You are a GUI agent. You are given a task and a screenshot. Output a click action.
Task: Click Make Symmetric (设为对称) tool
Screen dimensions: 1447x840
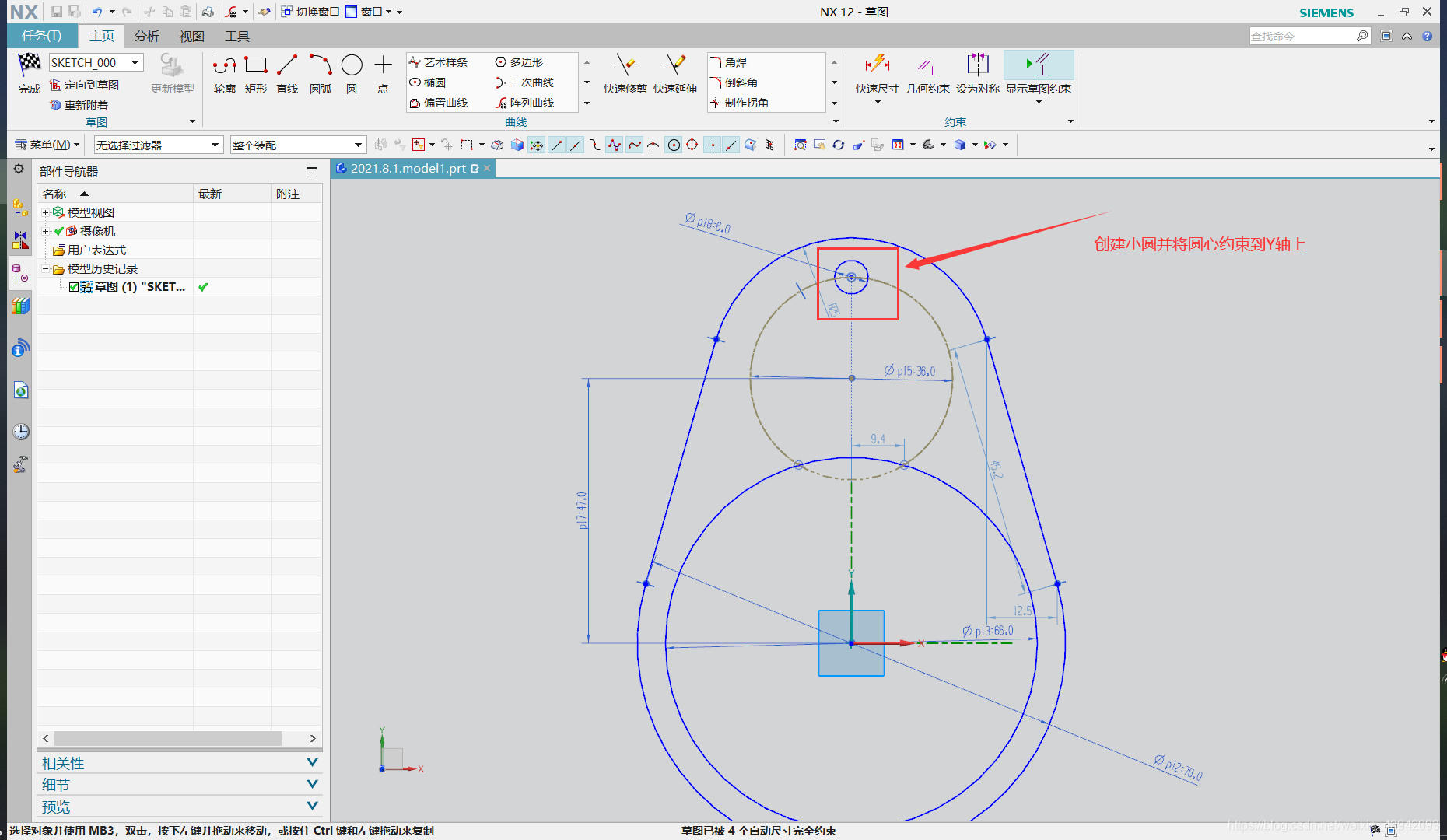[978, 75]
